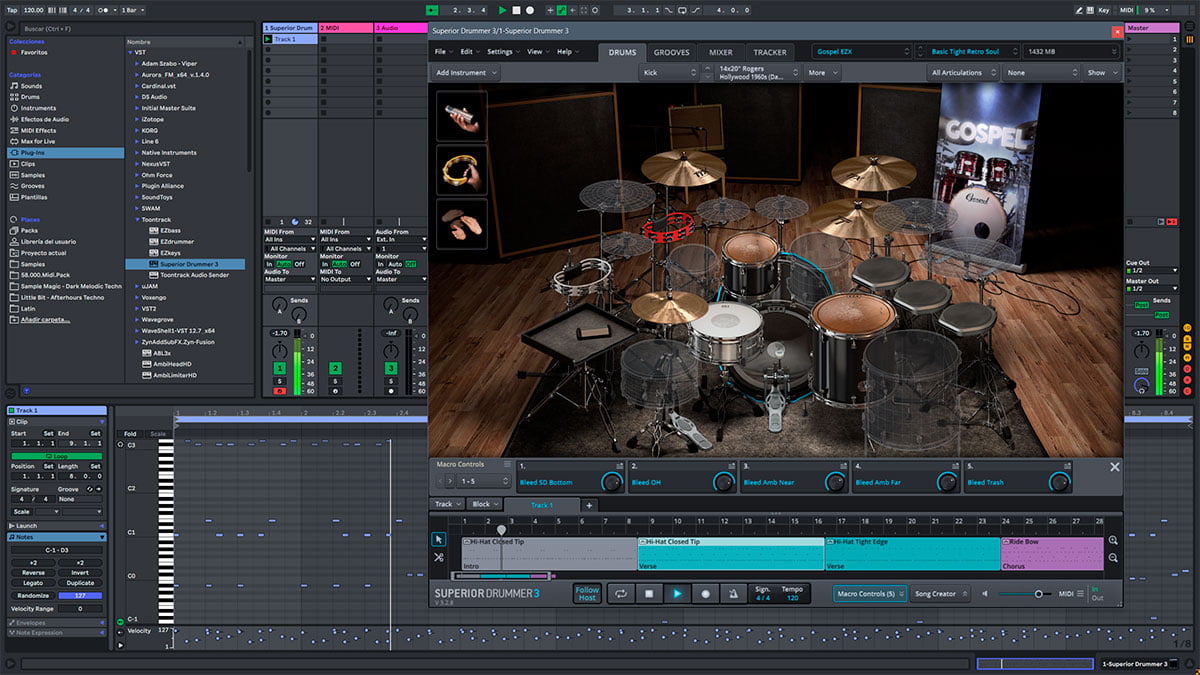Click Ableton's main record button
The image size is (1200, 675).
(530, 10)
